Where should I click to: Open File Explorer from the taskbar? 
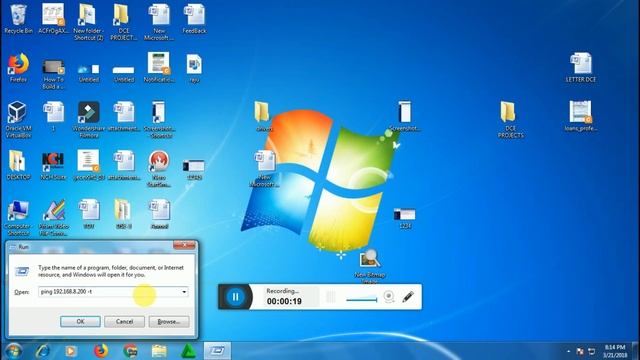click(159, 351)
